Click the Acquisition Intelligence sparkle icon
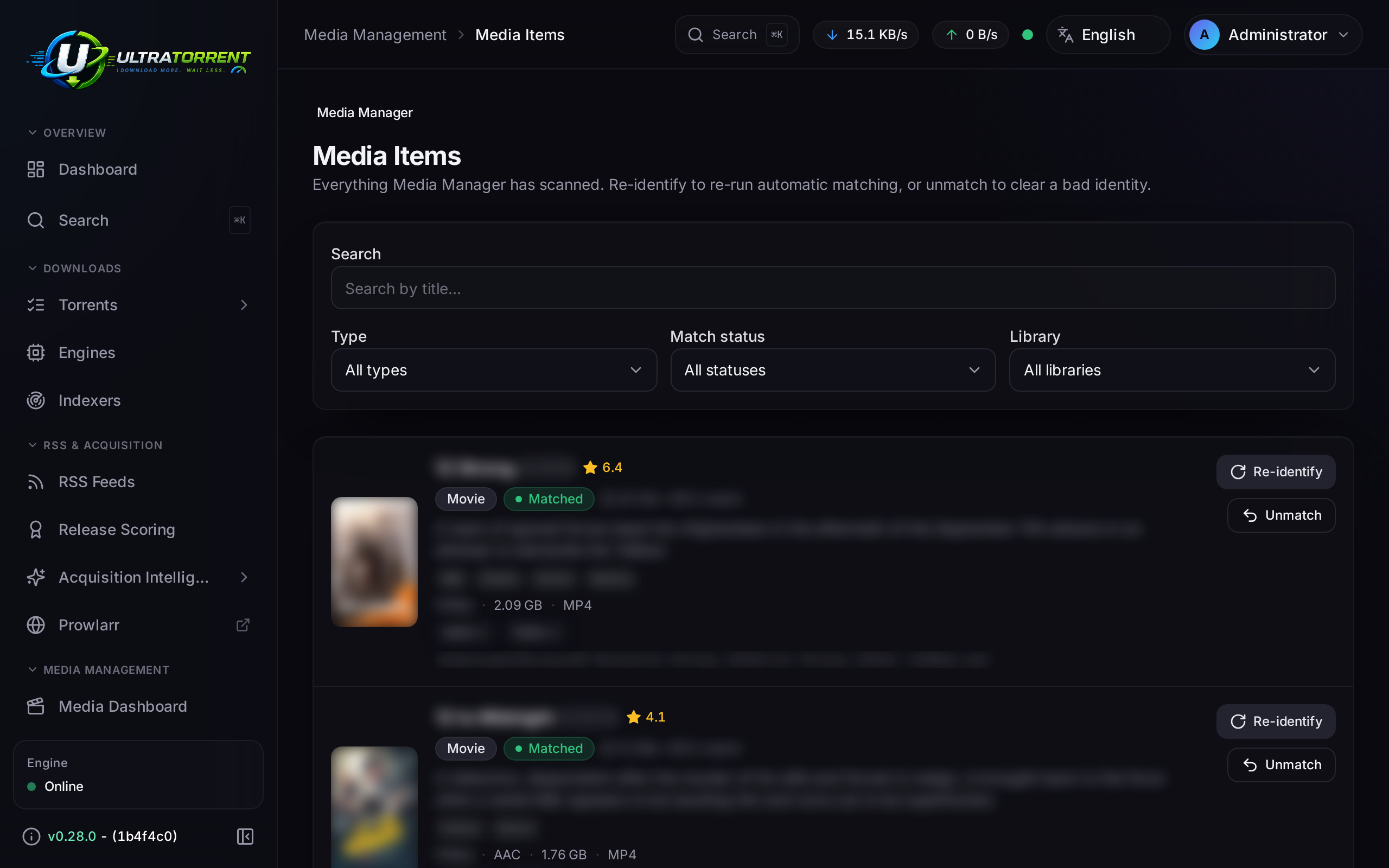The height and width of the screenshot is (868, 1389). click(36, 577)
